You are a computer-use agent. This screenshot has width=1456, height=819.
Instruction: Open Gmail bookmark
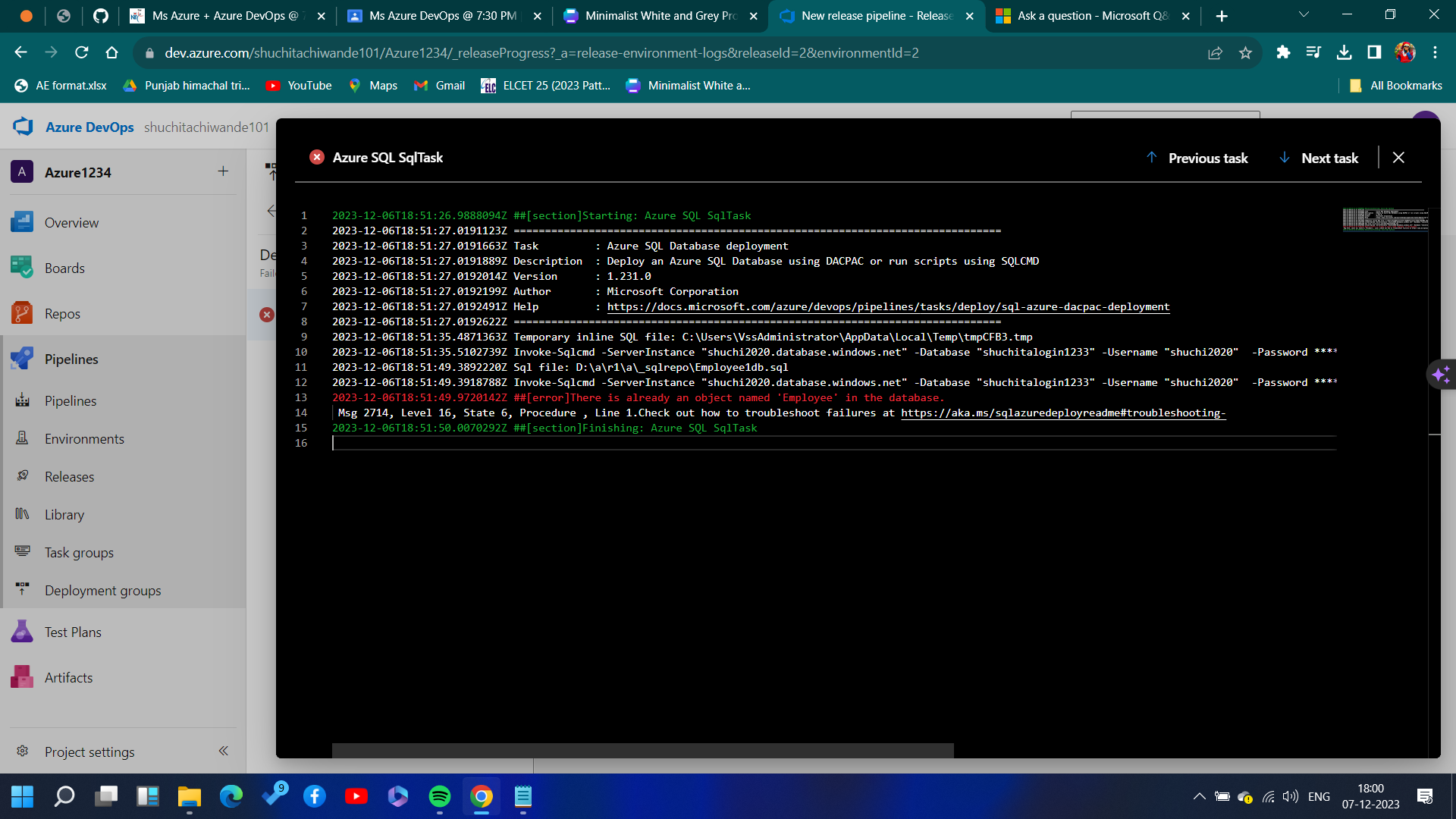[x=439, y=86]
